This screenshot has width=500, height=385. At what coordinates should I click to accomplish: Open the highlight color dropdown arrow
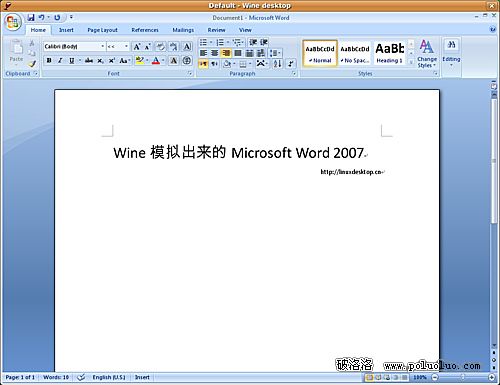tap(147, 61)
